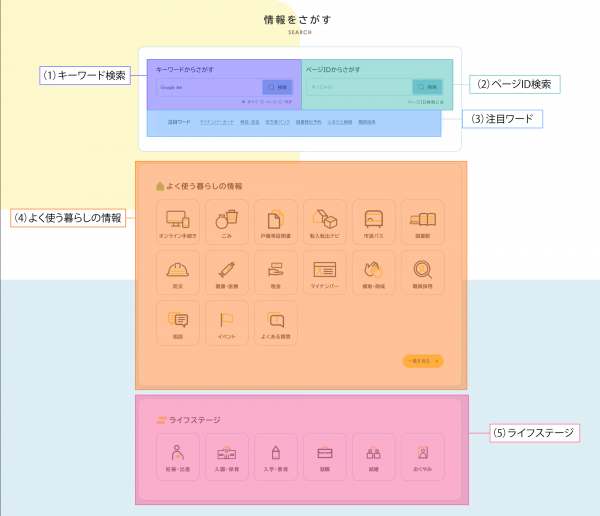This screenshot has height=516, width=600.
Task: Click the 一覧を見る button
Action: [423, 361]
